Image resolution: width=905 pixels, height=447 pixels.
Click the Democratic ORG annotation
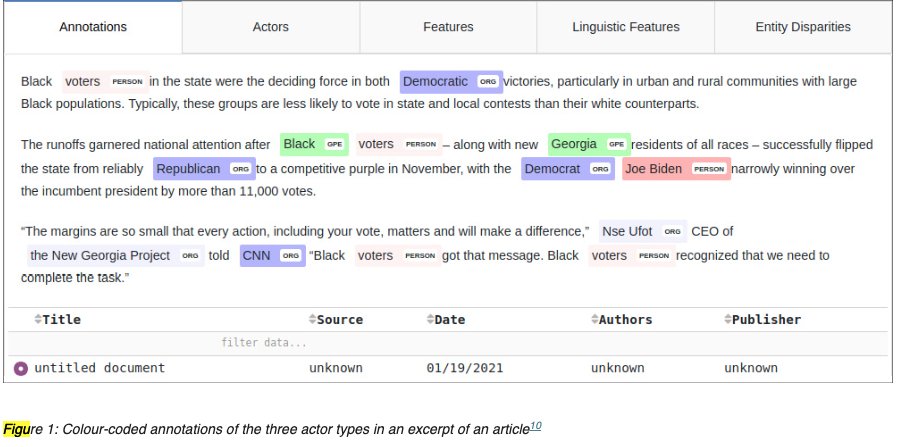pos(451,82)
